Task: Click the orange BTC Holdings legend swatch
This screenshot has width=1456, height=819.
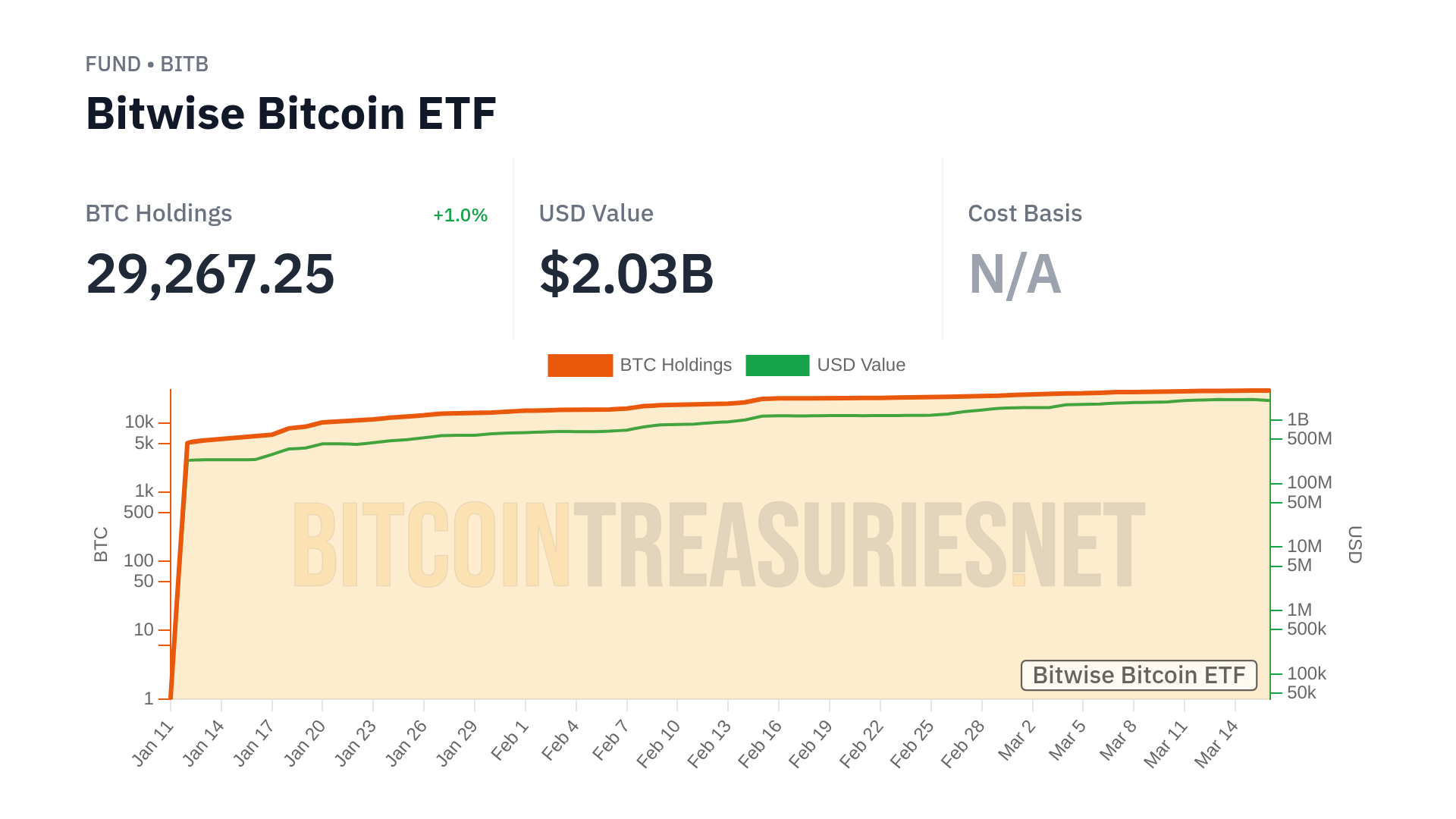Action: click(579, 366)
